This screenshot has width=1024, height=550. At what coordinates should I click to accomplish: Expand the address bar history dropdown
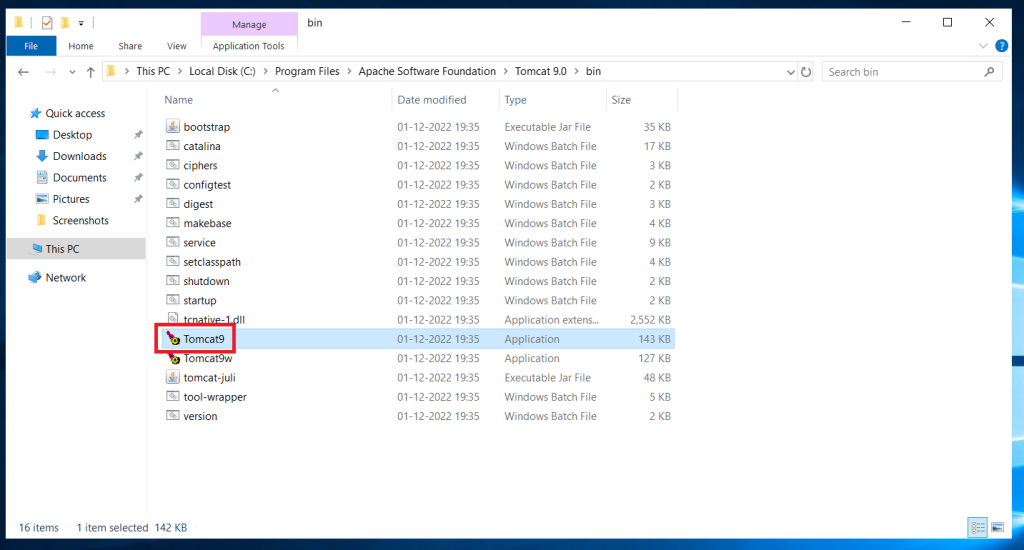(x=790, y=72)
